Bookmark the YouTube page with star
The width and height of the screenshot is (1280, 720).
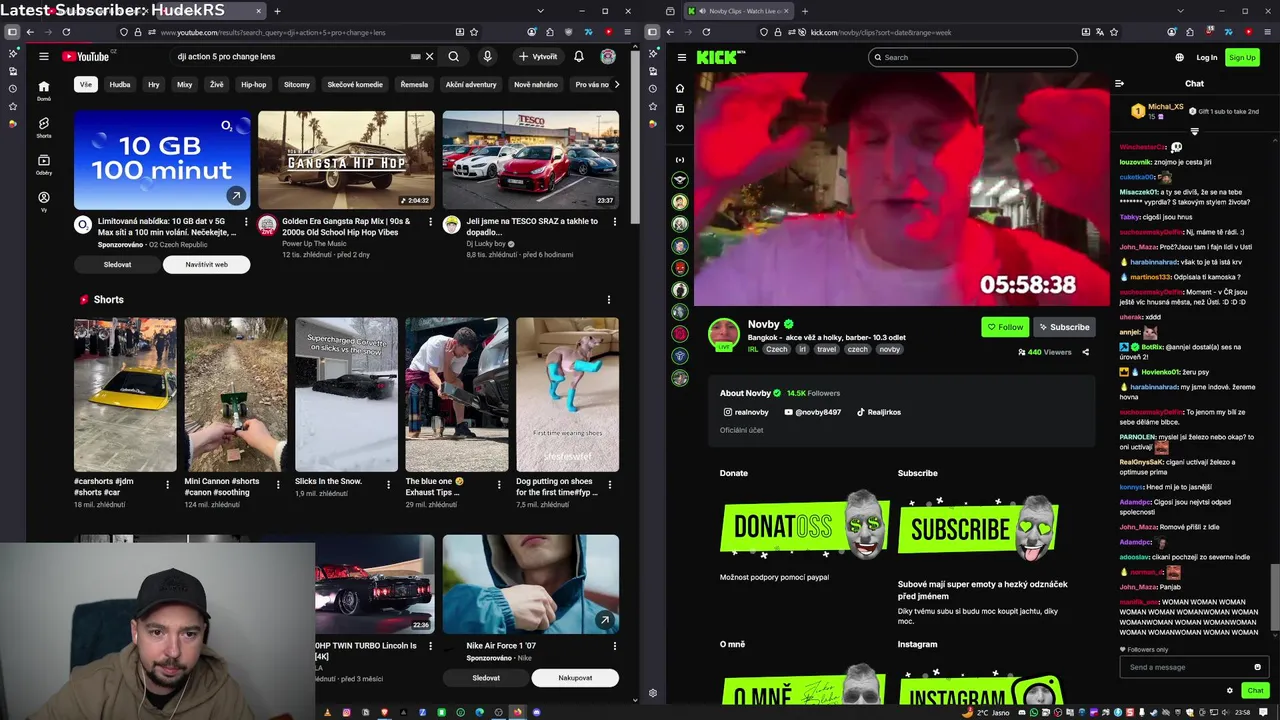(473, 32)
